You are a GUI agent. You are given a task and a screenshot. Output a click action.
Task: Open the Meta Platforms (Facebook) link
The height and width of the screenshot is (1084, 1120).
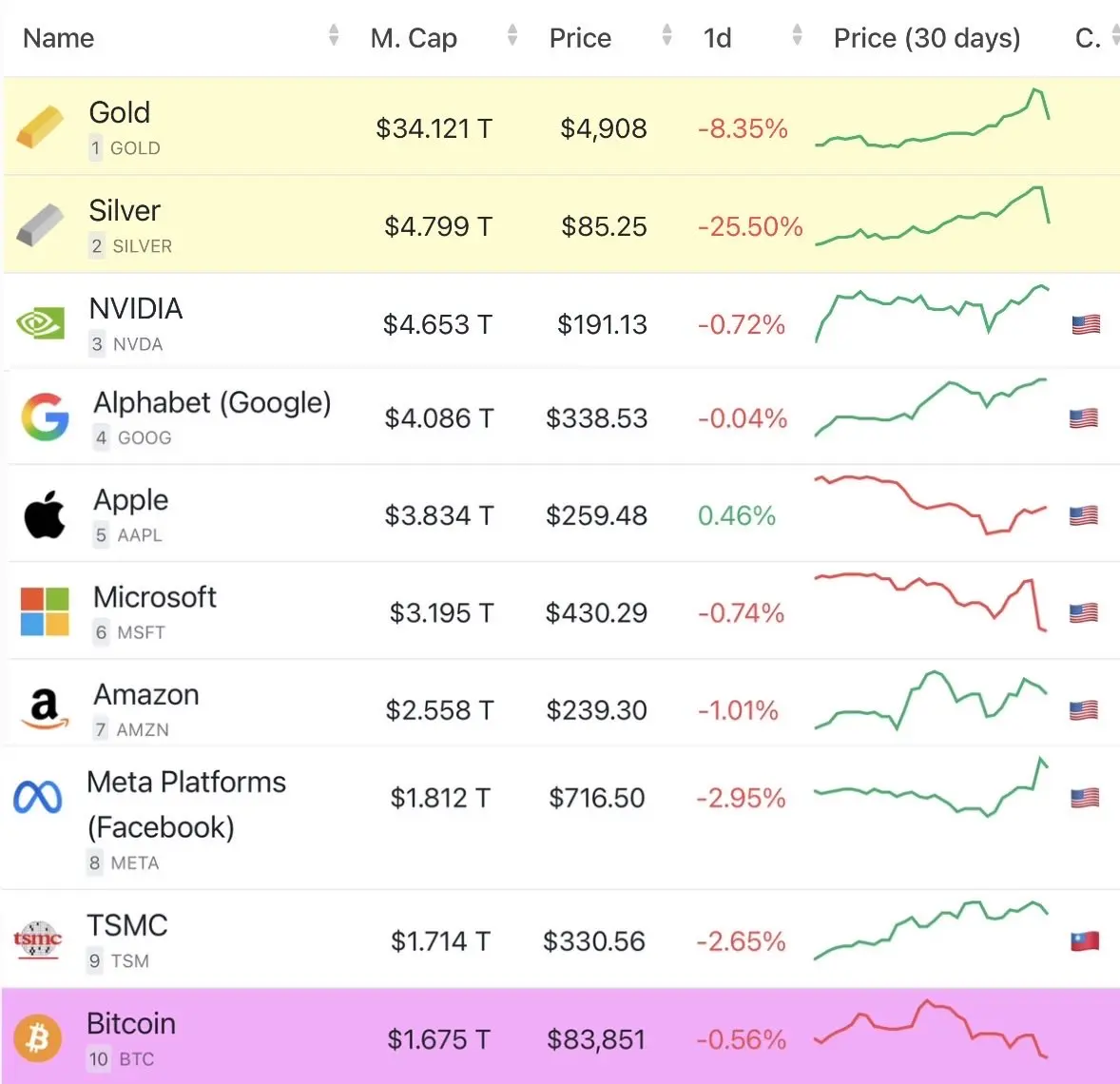[x=186, y=804]
